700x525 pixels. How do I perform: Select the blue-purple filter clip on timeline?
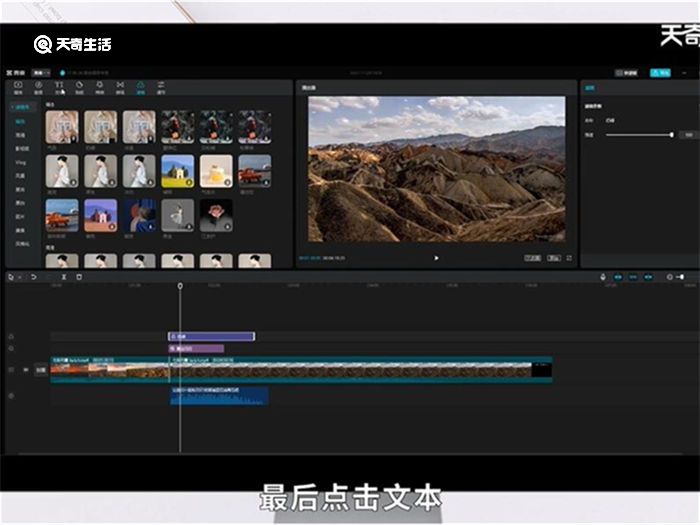(211, 336)
